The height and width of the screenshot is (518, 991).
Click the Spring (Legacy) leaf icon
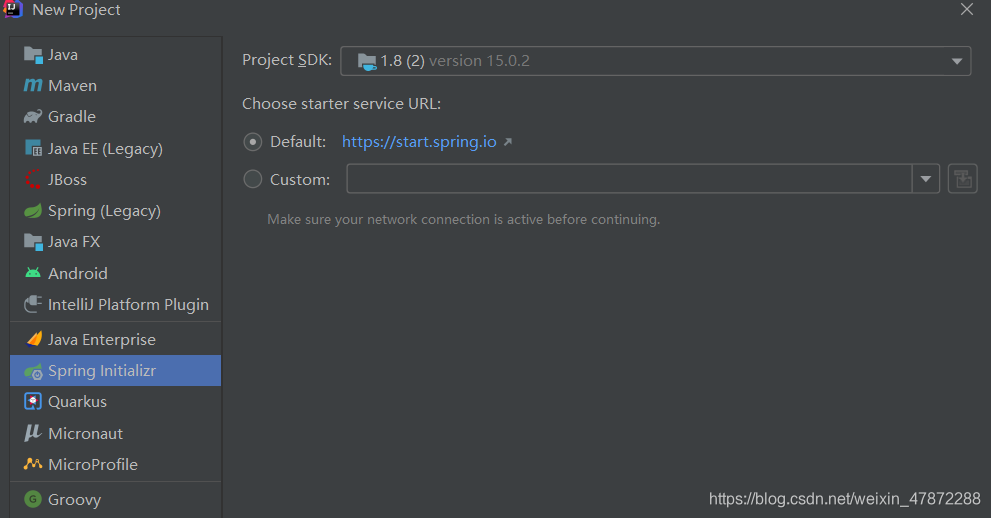pos(33,210)
